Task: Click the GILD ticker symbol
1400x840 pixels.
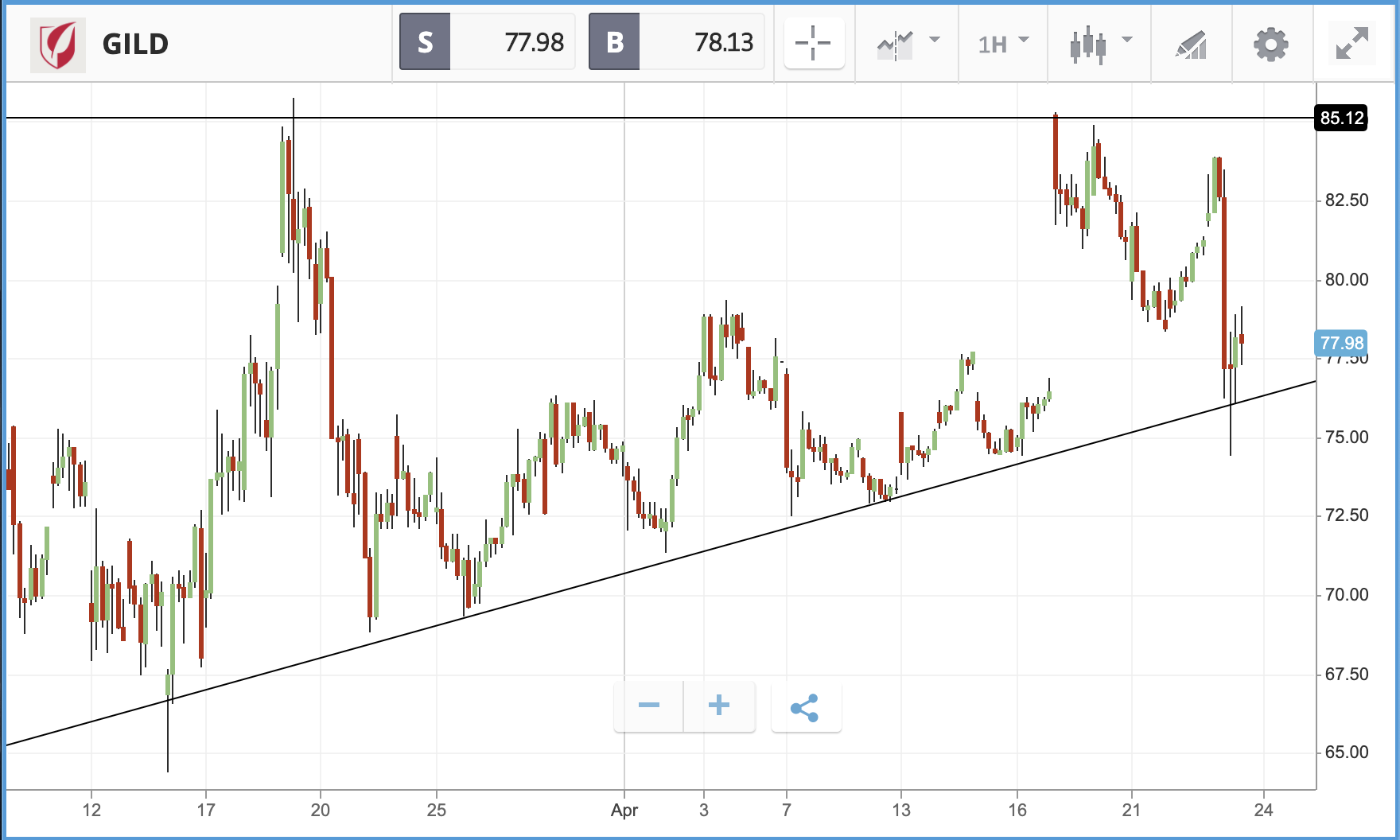Action: [x=135, y=44]
